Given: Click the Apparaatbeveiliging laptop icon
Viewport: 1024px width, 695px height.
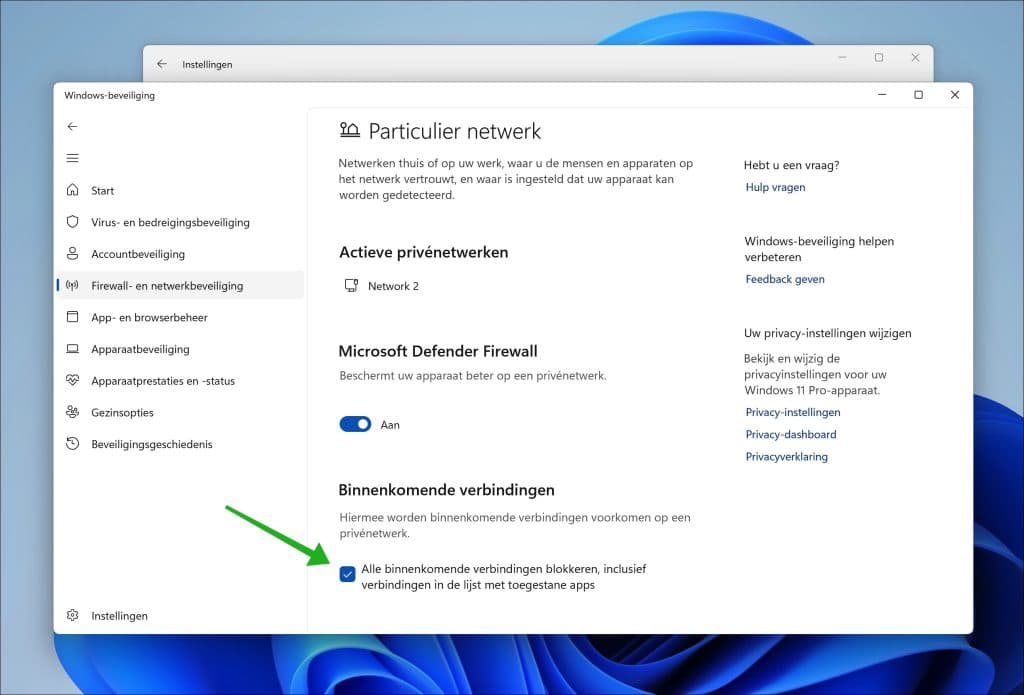Looking at the screenshot, I should click(72, 349).
